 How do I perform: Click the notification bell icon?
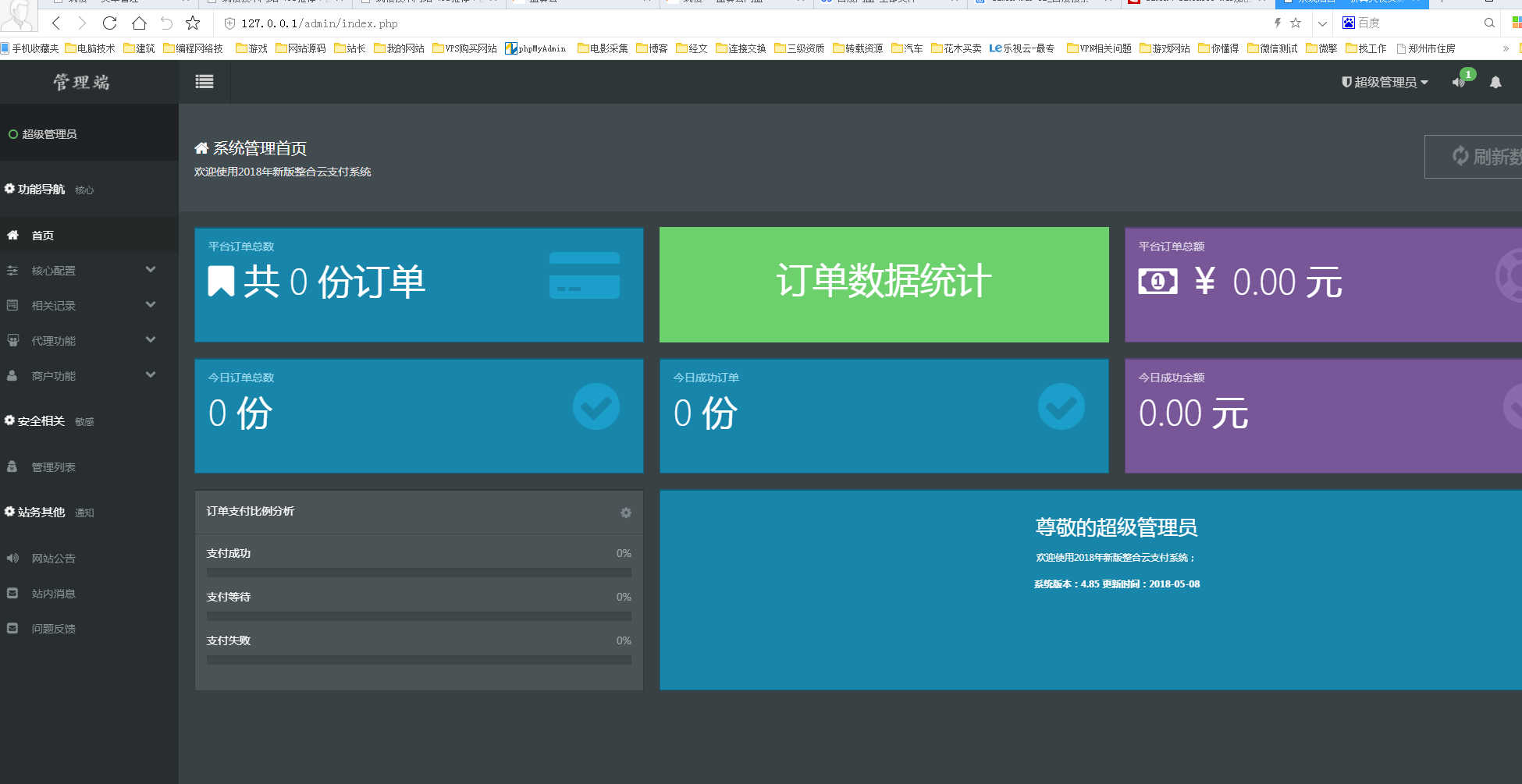(1495, 82)
